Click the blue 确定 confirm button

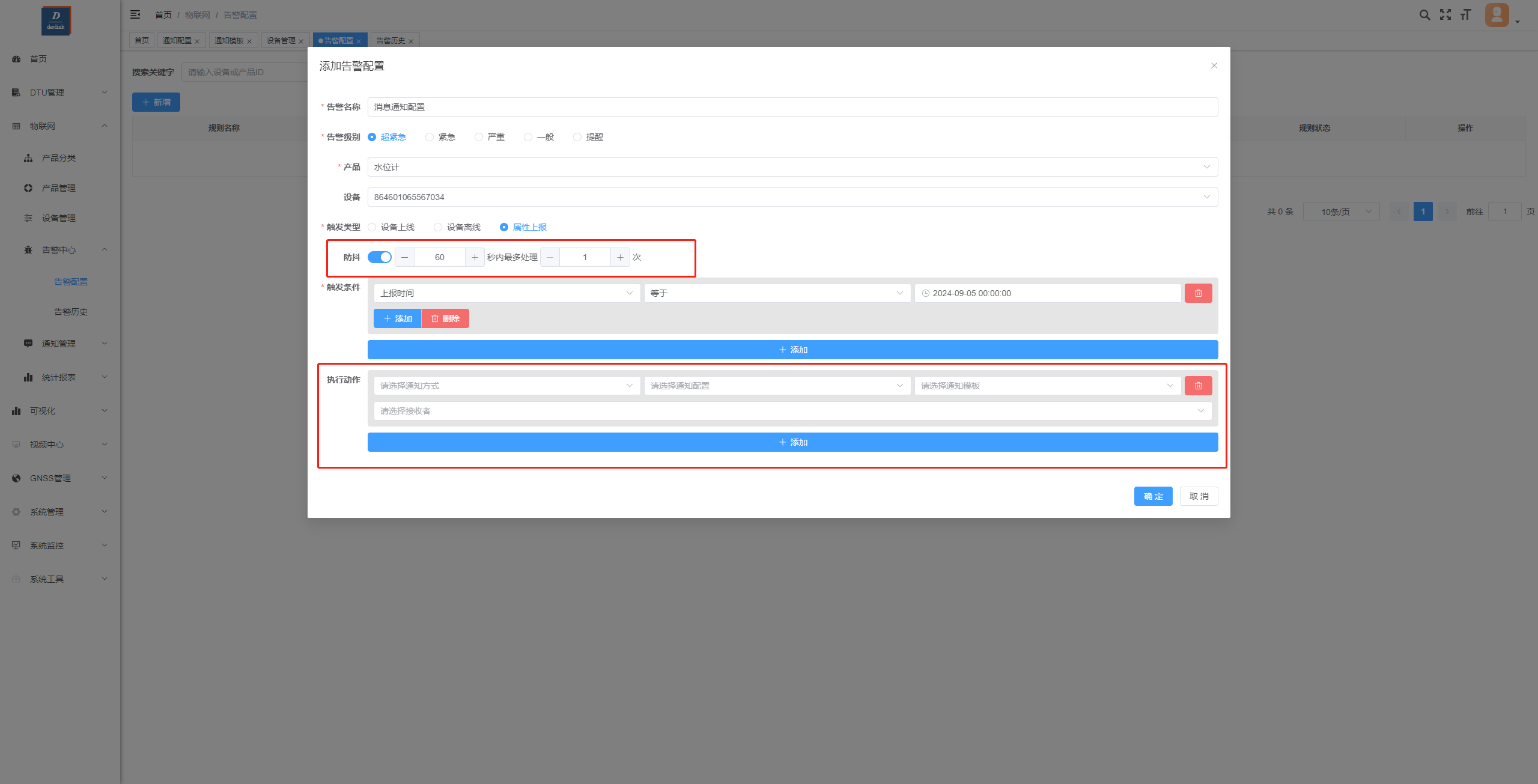[x=1152, y=496]
